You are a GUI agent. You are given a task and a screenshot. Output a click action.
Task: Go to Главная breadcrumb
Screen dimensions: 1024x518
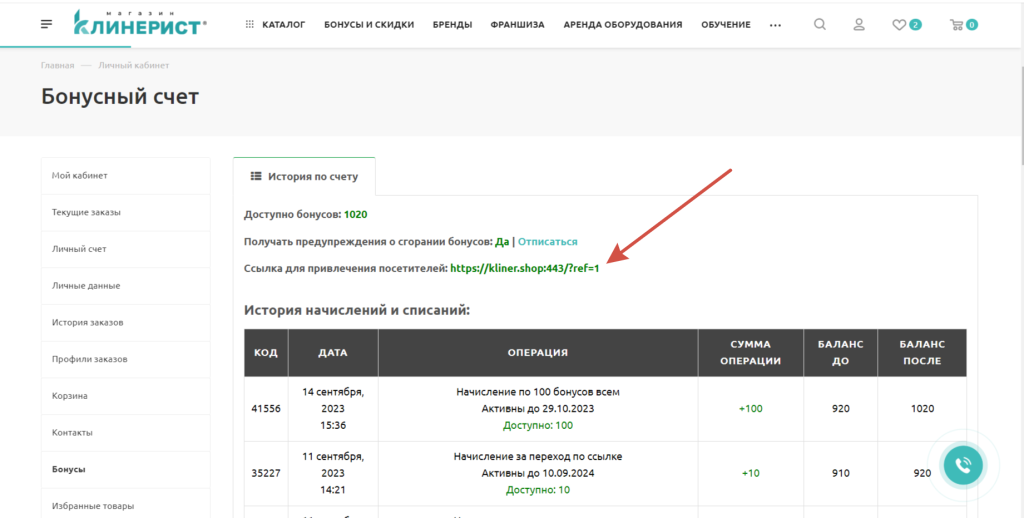[57, 65]
